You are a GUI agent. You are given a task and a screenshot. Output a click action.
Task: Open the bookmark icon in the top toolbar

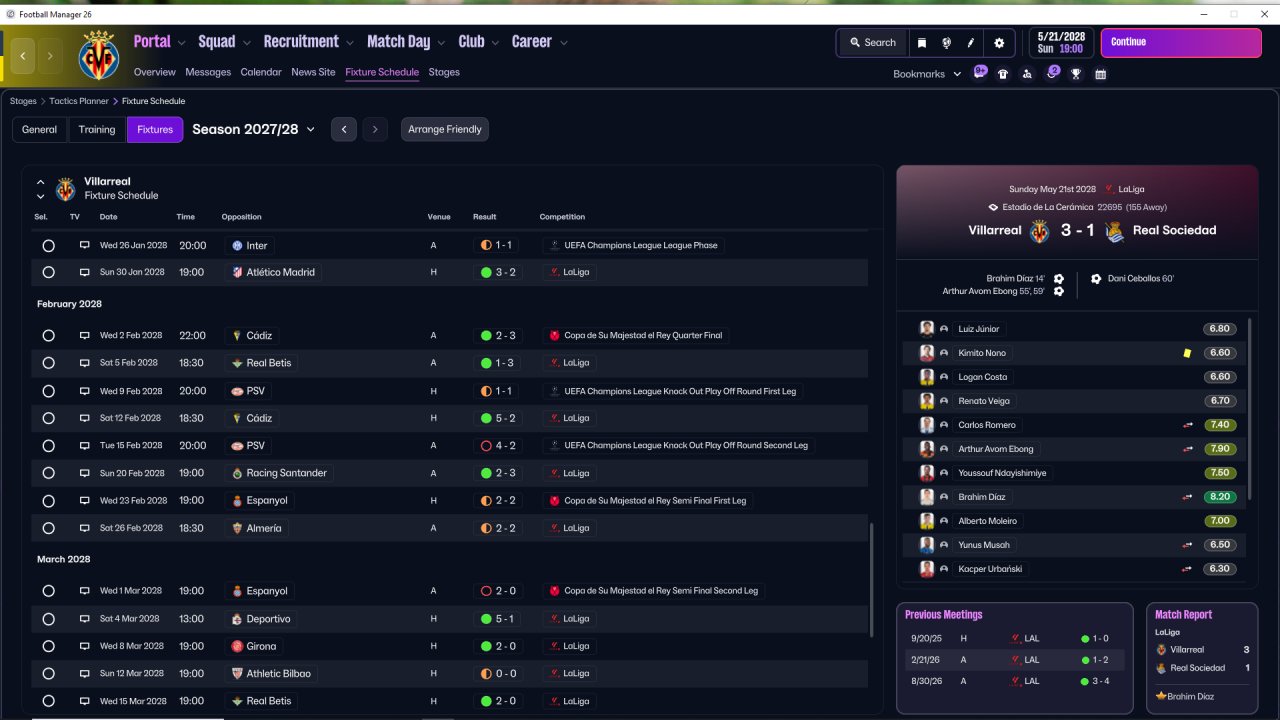922,43
